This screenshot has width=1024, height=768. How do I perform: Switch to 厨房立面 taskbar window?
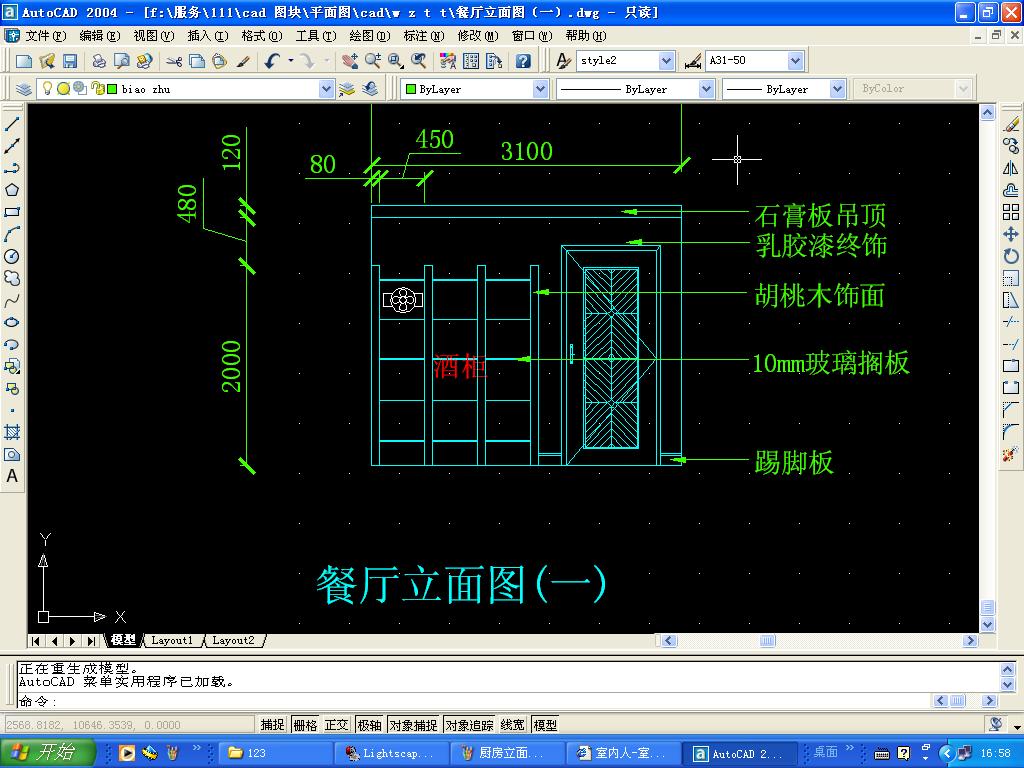(x=507, y=753)
